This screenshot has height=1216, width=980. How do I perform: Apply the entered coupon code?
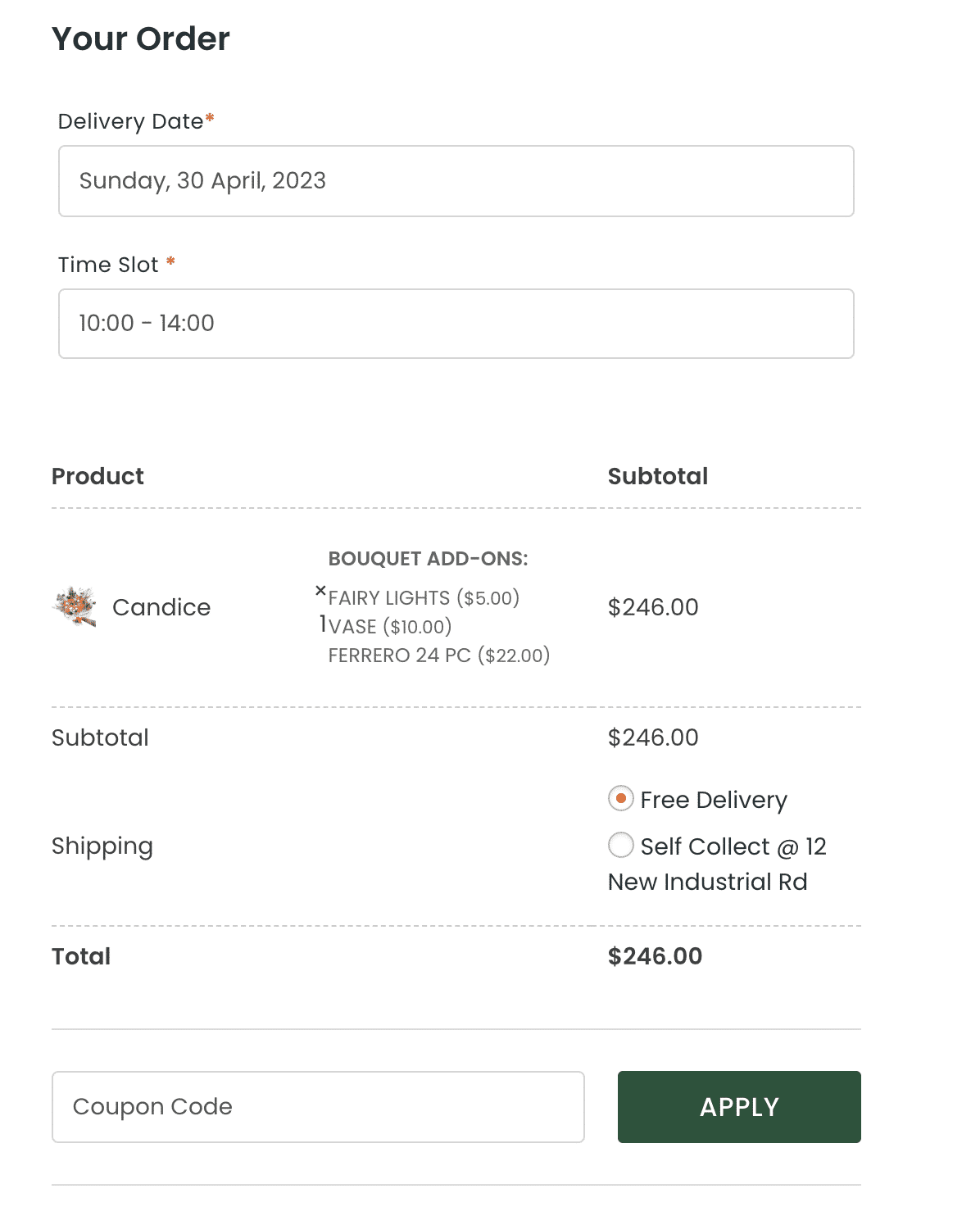click(738, 1106)
